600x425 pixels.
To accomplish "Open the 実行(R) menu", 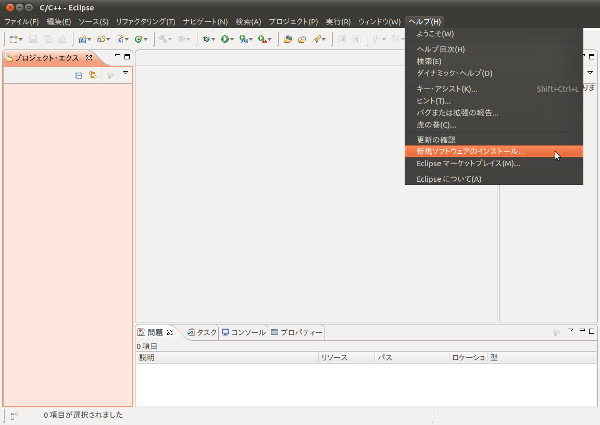I will [x=338, y=21].
